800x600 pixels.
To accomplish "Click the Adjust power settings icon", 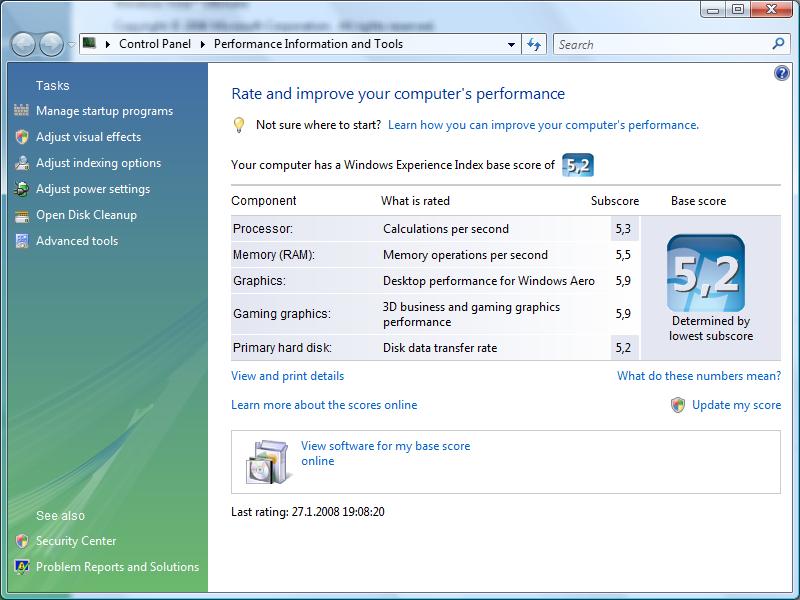I will point(21,189).
